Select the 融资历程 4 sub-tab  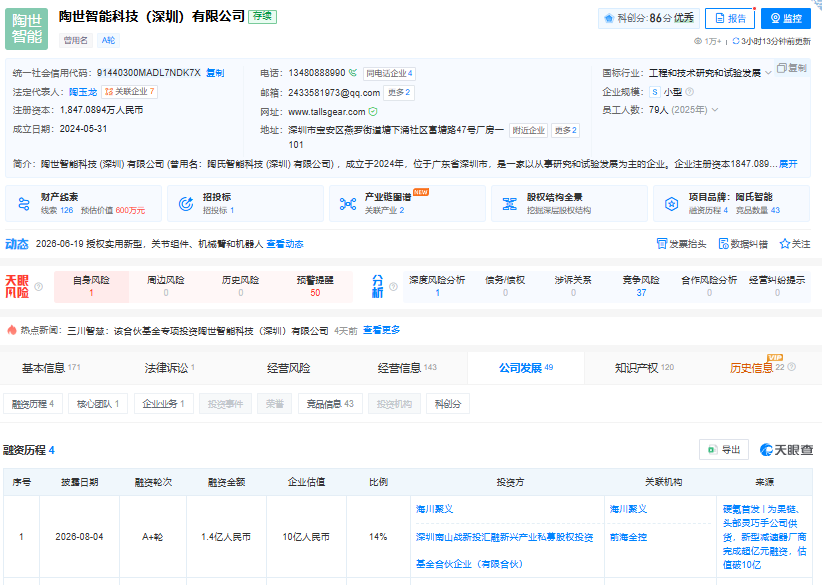(x=33, y=404)
